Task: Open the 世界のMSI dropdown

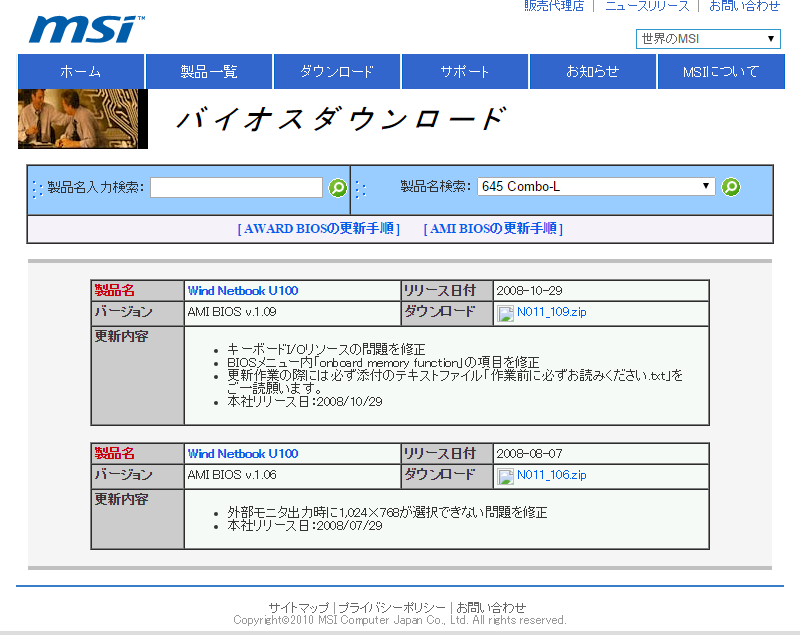Action: point(708,39)
